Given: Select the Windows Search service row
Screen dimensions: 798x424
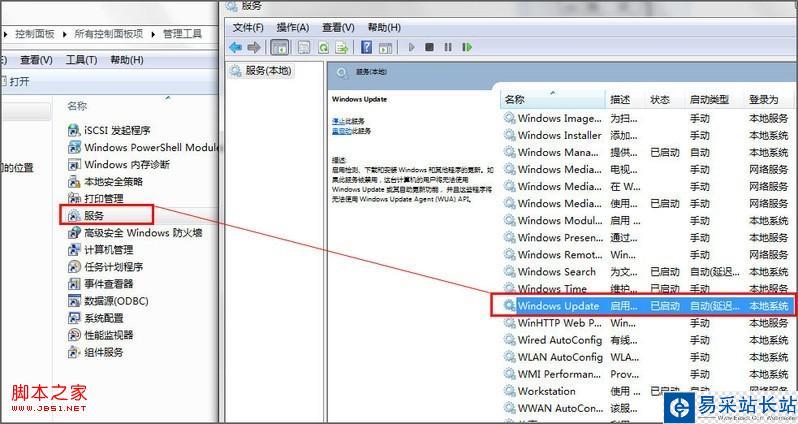Looking at the screenshot, I should click(x=647, y=272).
